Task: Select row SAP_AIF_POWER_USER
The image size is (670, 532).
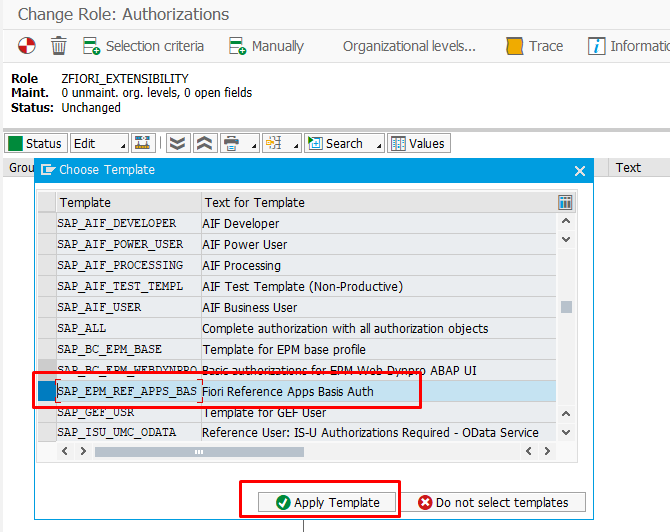Action: click(x=297, y=244)
